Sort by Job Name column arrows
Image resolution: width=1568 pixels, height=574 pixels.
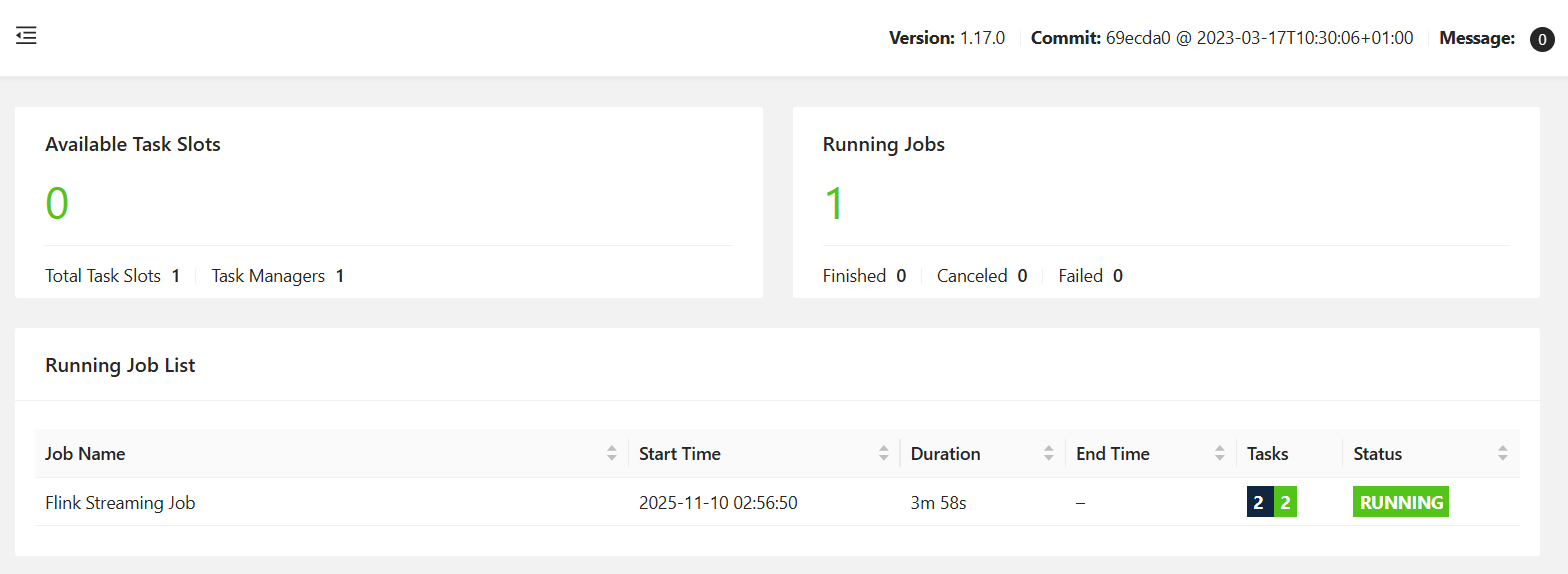(611, 454)
